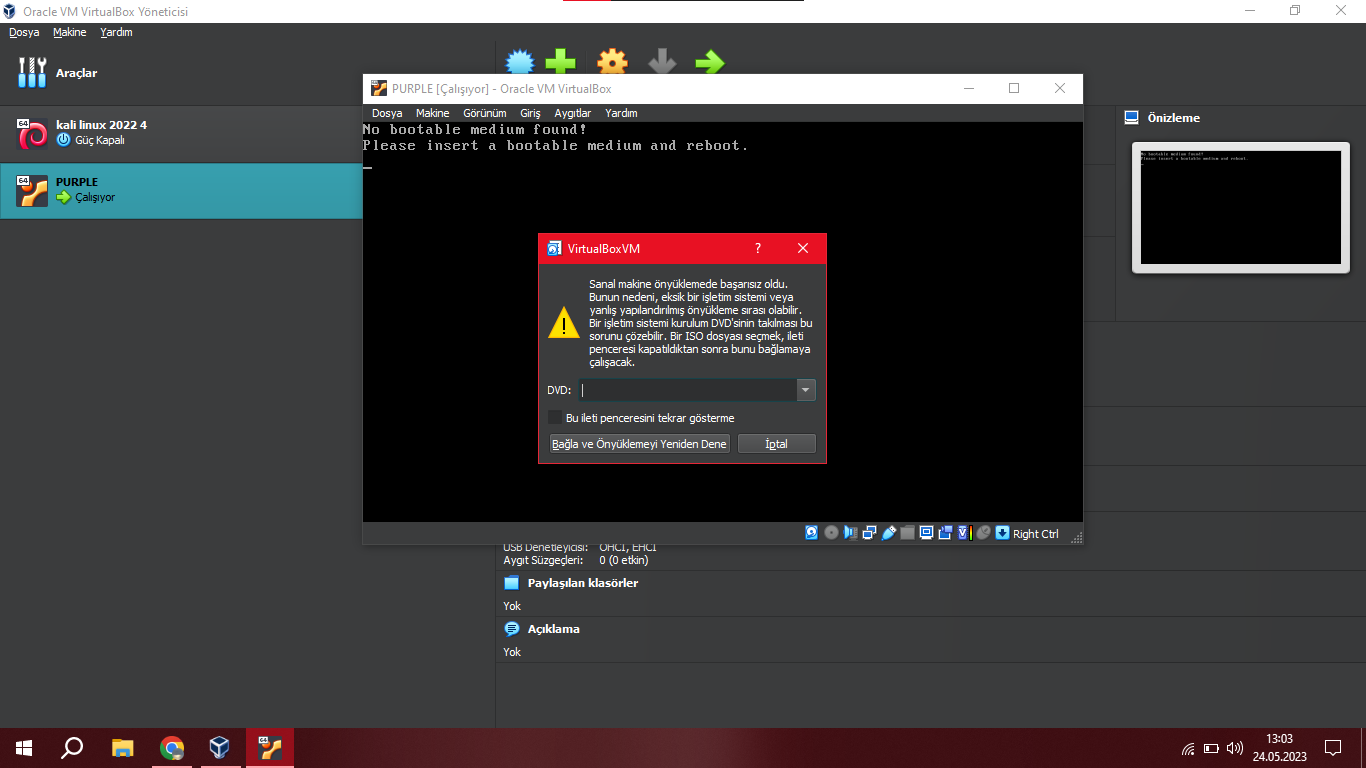Open Dosya menu in PURPLE VM window
The height and width of the screenshot is (768, 1366).
(387, 113)
